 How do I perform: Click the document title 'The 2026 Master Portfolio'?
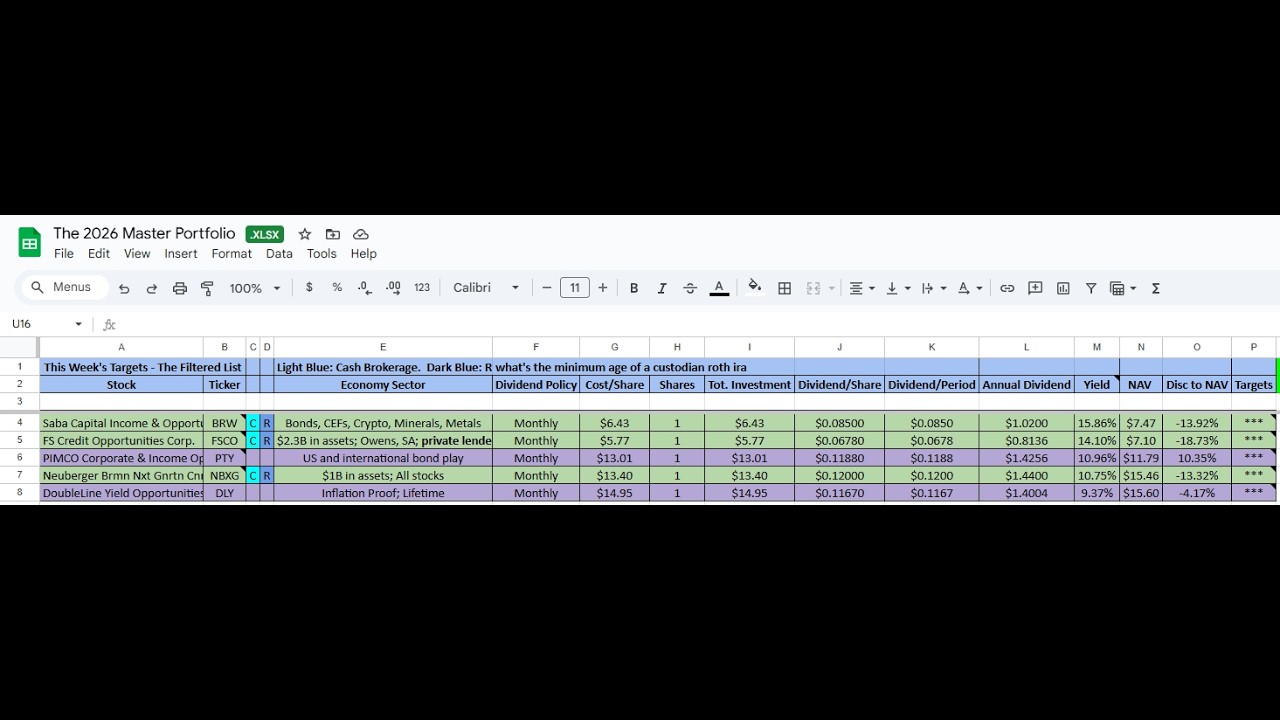click(144, 234)
